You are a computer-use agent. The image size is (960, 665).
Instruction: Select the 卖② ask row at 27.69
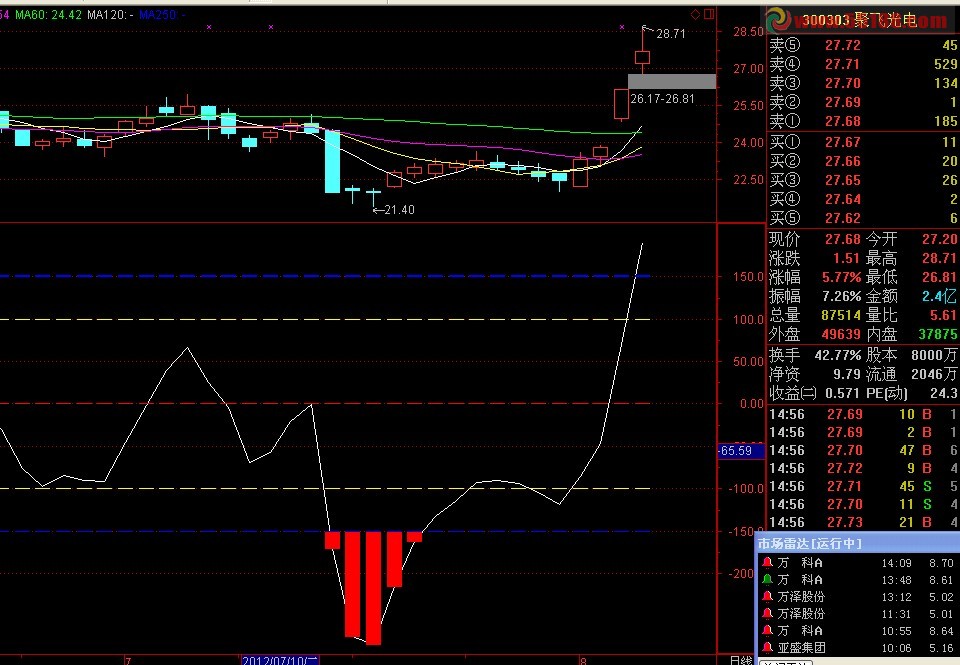tap(863, 102)
